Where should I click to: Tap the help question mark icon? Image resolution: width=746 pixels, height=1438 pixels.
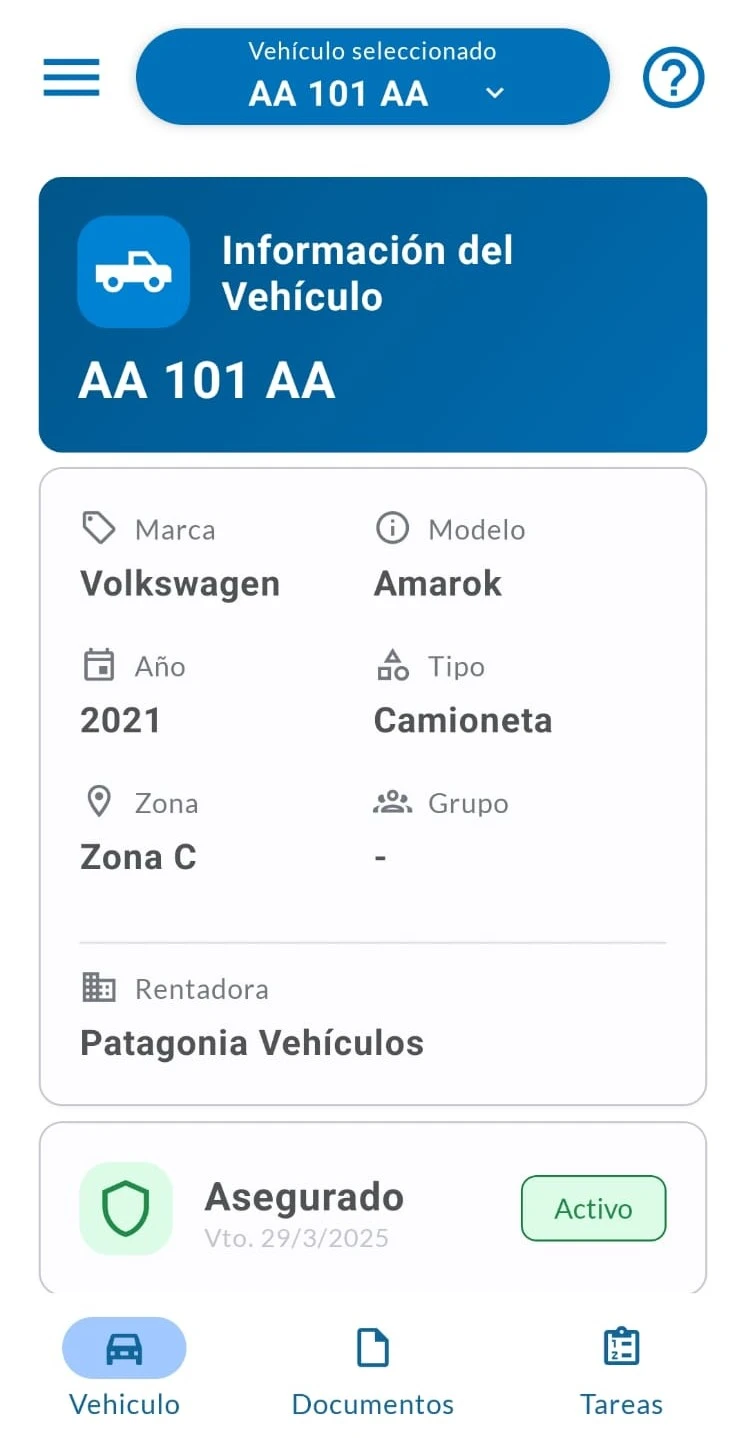point(673,77)
